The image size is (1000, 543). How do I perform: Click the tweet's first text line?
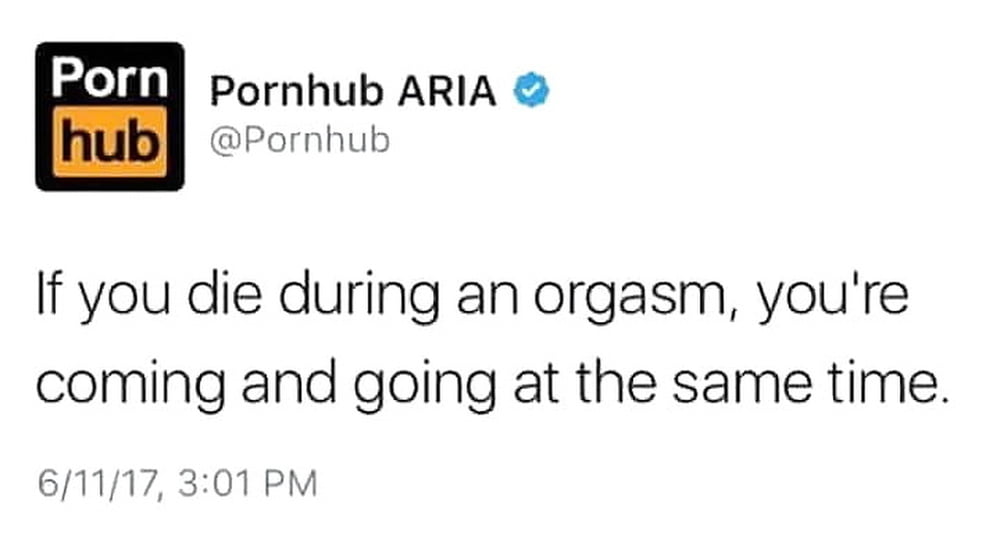(x=473, y=298)
